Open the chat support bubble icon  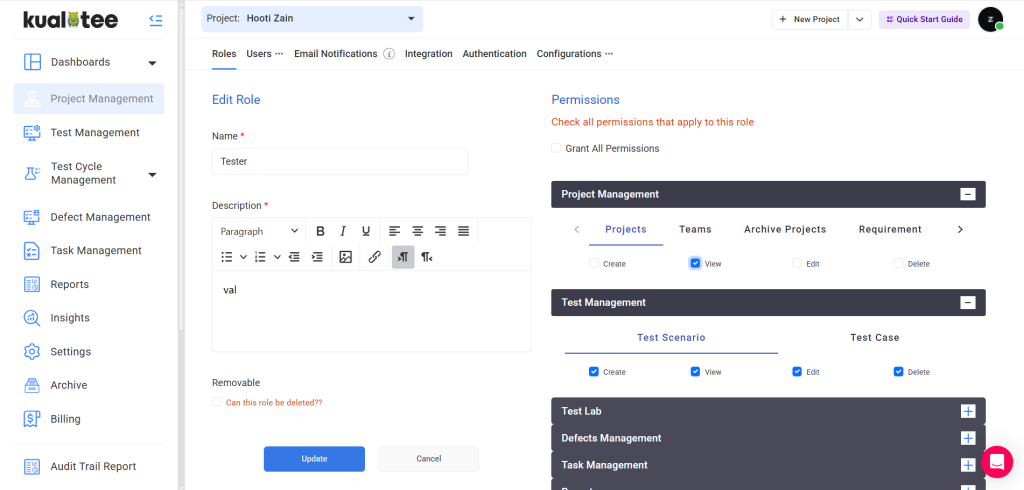click(x=996, y=461)
